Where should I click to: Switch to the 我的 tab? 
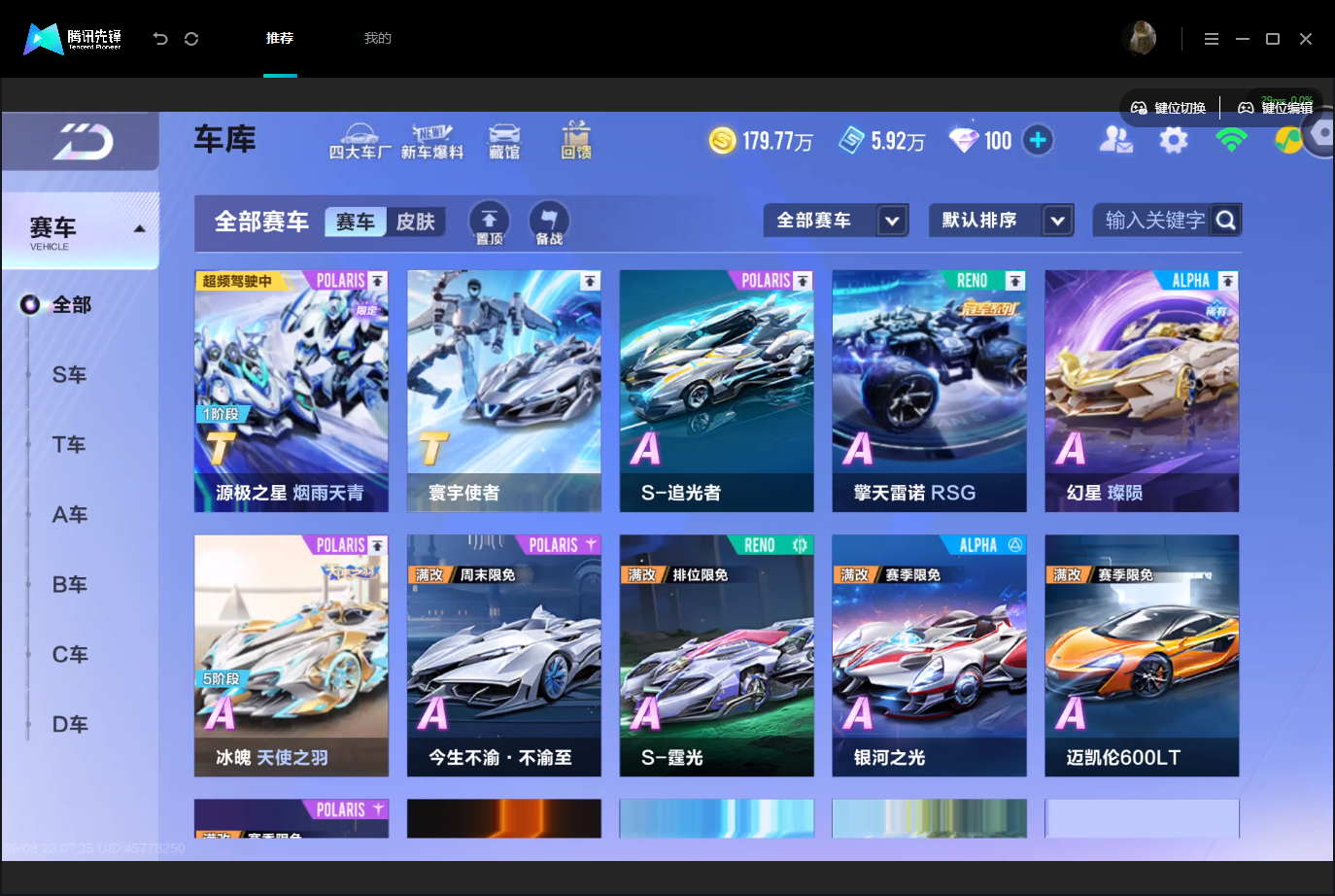coord(378,38)
